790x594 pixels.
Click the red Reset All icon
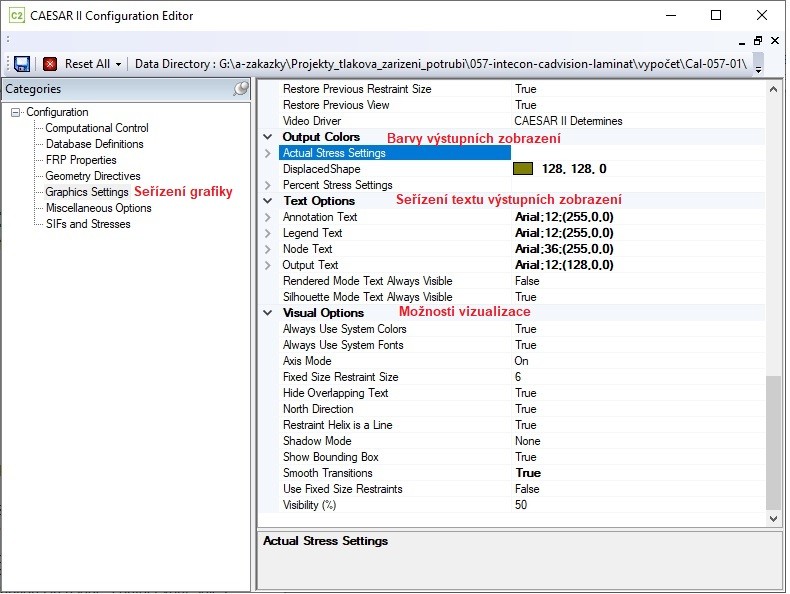(50, 64)
